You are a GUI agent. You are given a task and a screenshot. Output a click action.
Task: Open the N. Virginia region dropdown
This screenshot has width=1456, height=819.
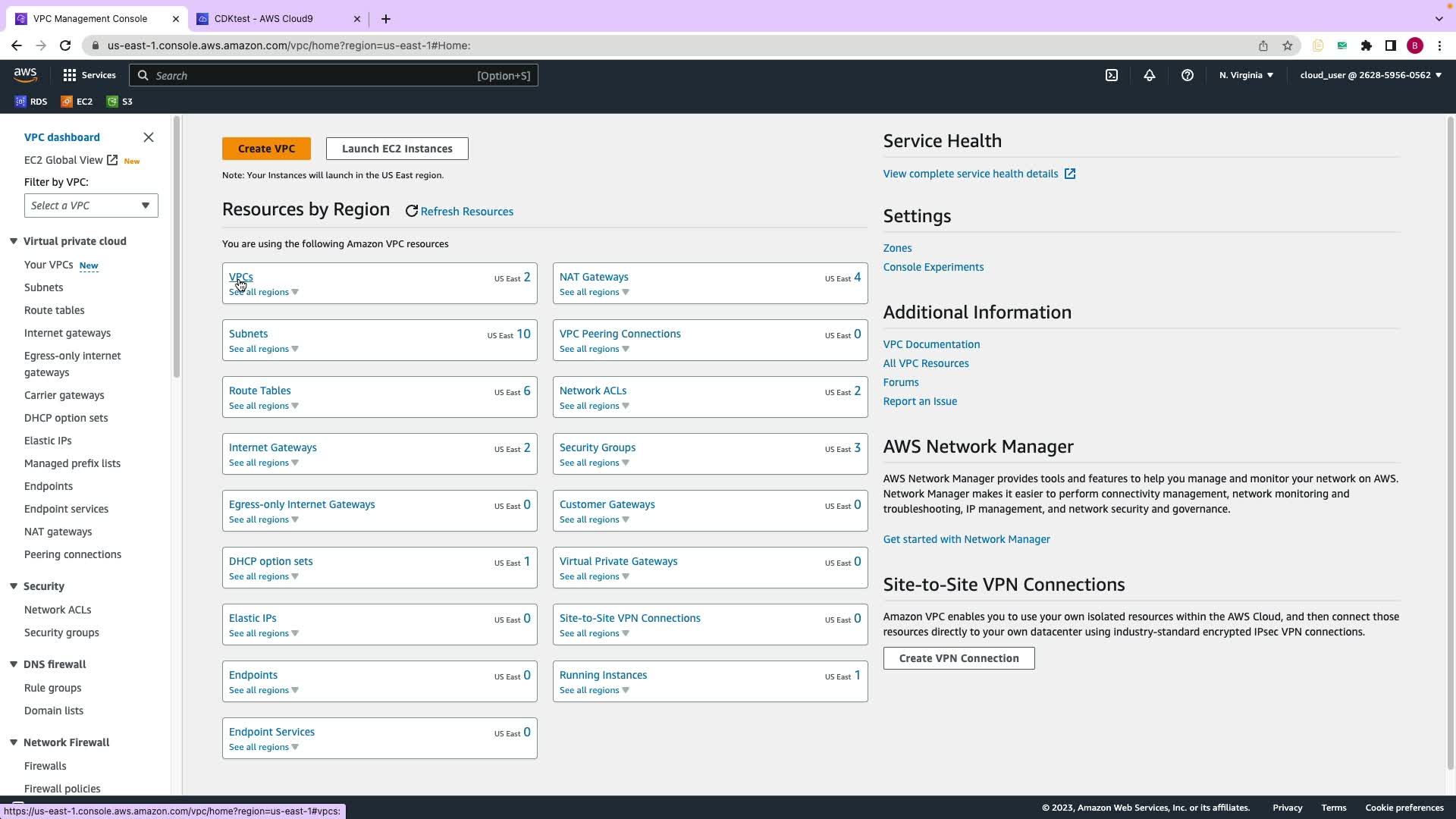(1246, 75)
